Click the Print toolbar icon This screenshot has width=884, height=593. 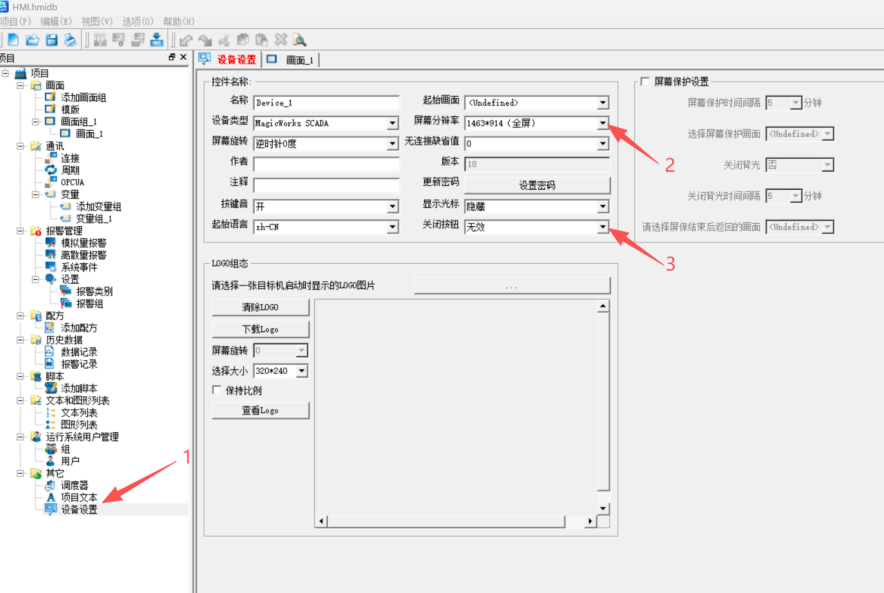[x=70, y=39]
